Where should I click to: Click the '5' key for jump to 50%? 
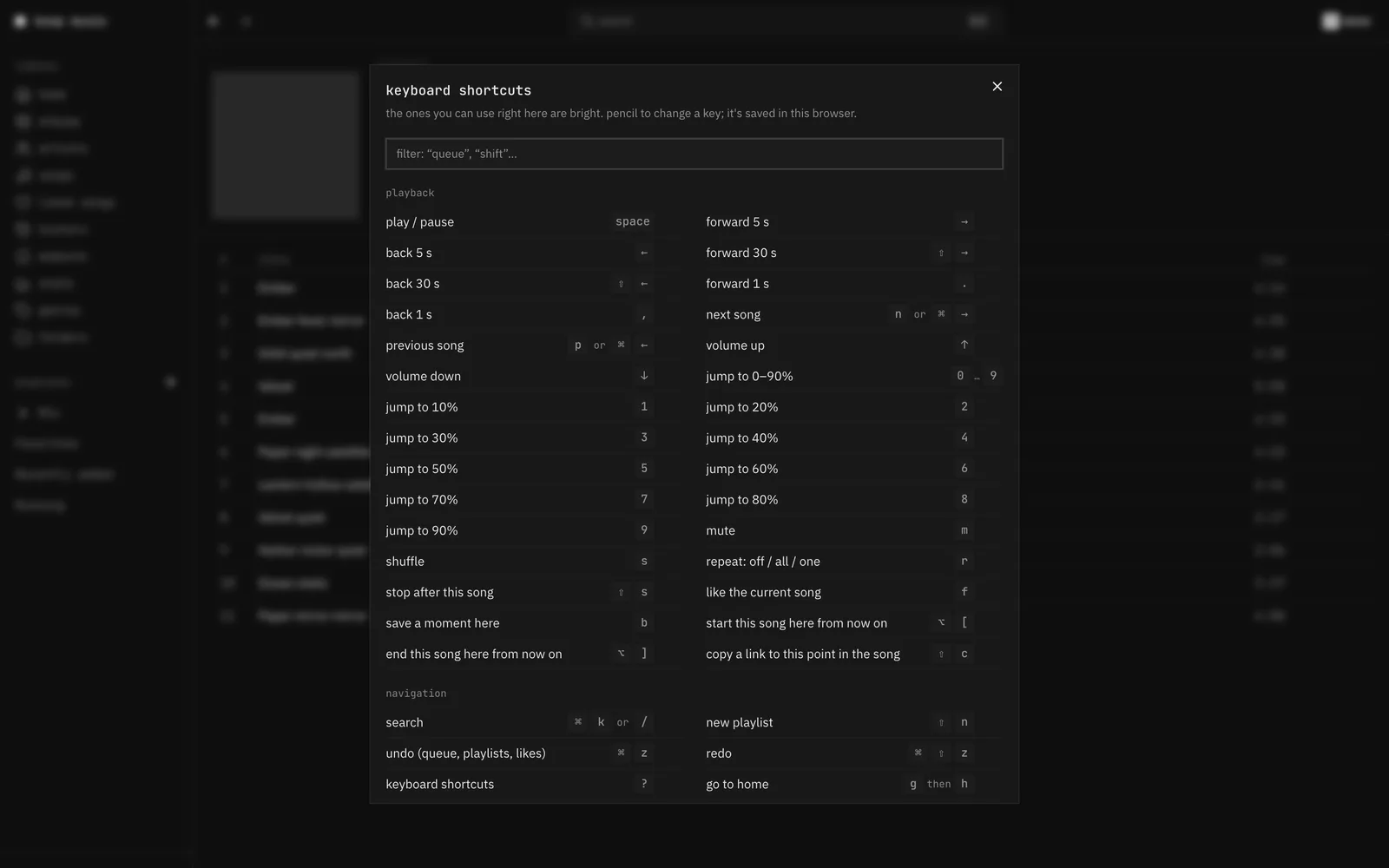[x=644, y=469]
